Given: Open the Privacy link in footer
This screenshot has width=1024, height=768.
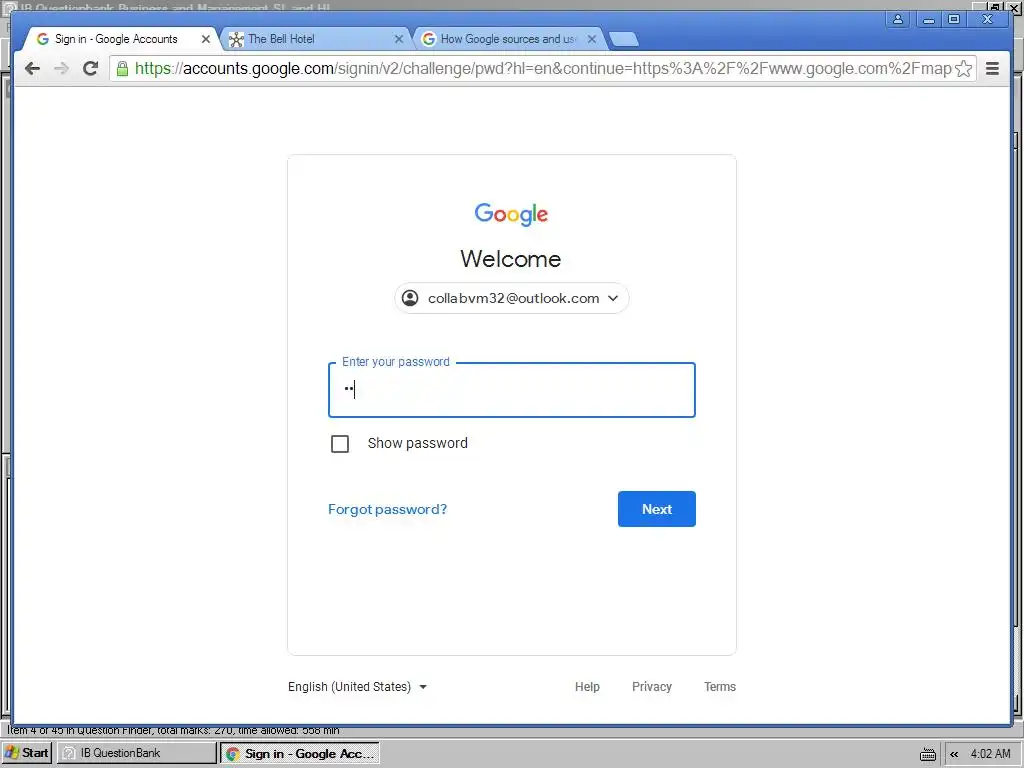Looking at the screenshot, I should tap(652, 687).
